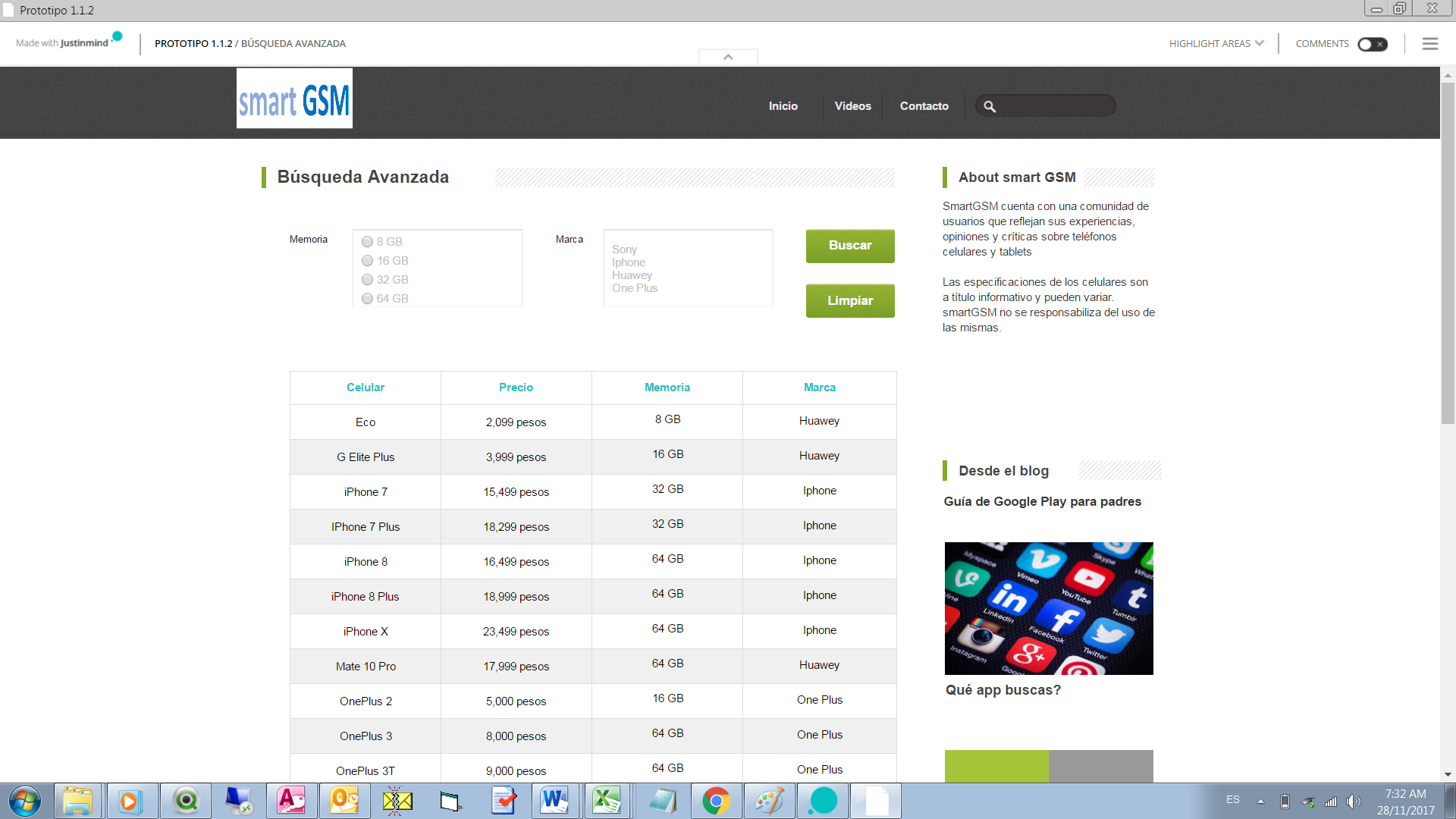The width and height of the screenshot is (1456, 819).
Task: Click the PROTOTIPO 1.1.2 breadcrumb
Action: pyautogui.click(x=193, y=44)
